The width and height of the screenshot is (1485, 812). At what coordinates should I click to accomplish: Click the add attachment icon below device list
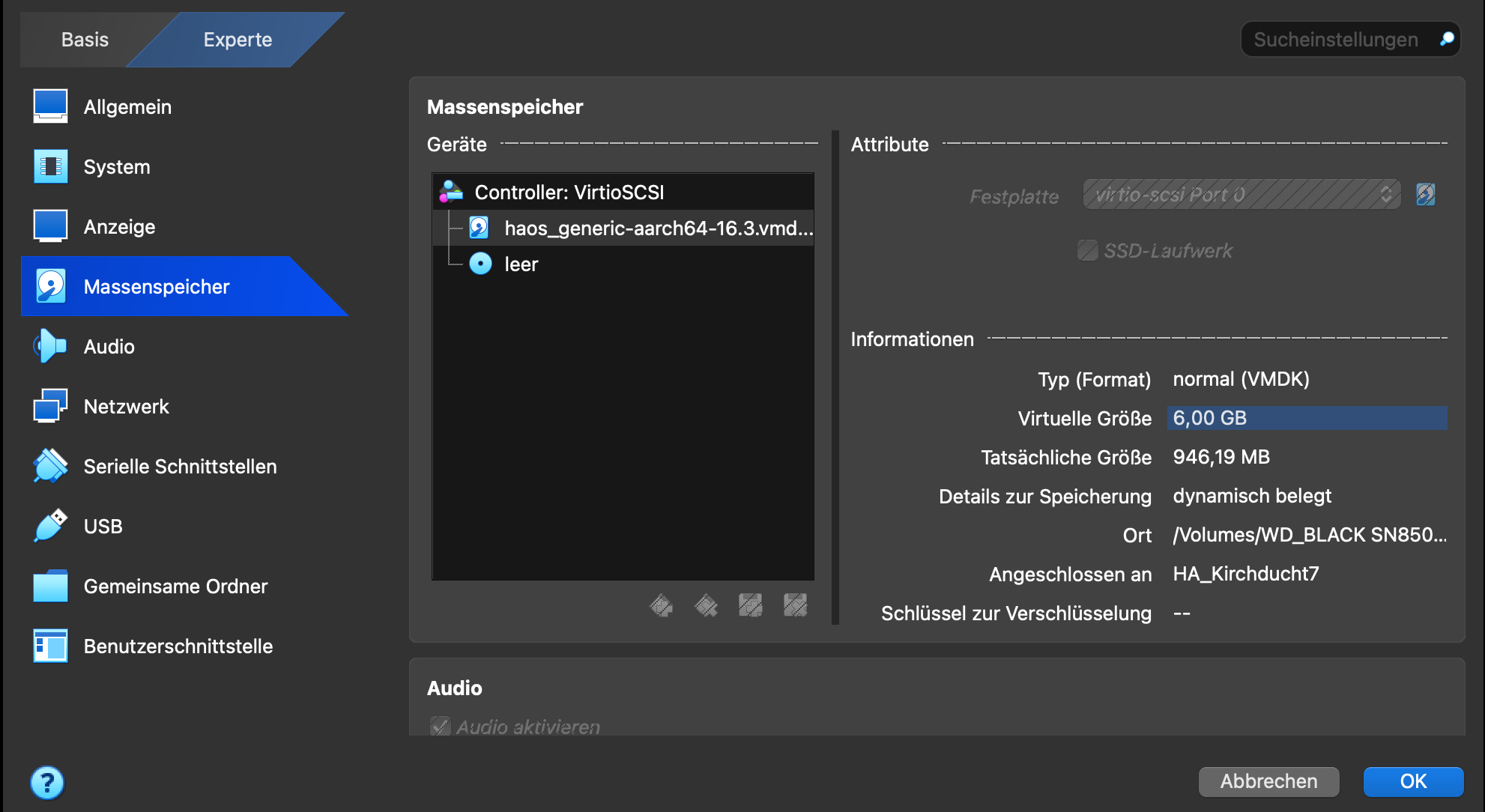pyautogui.click(x=750, y=605)
